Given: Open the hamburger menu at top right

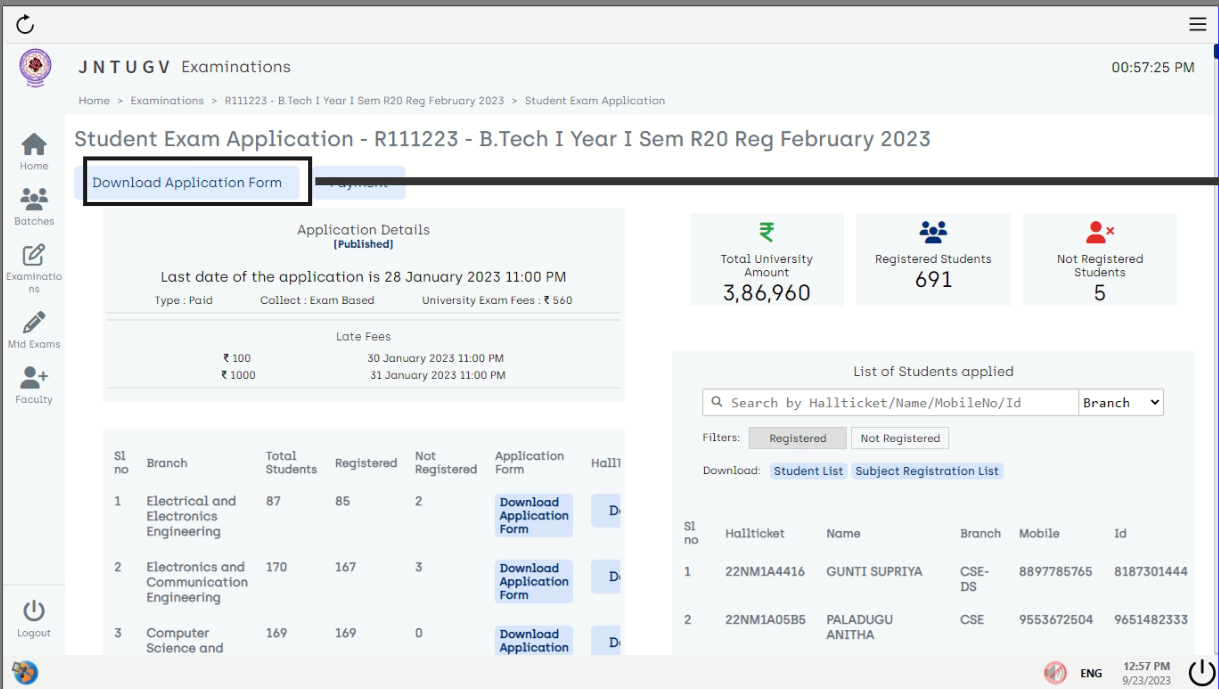Looking at the screenshot, I should 1197,24.
